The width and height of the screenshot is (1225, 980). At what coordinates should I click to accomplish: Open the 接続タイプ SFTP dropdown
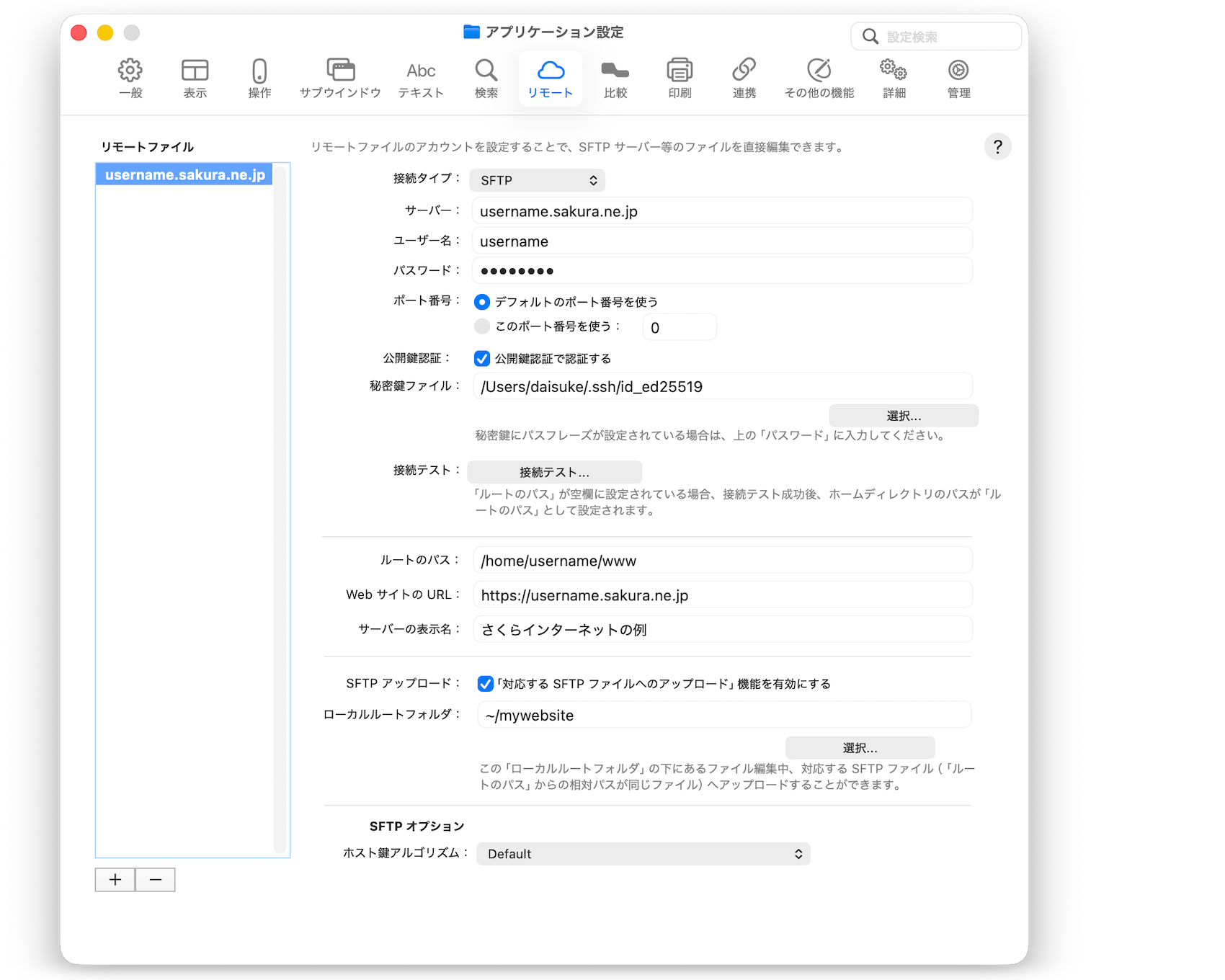point(538,180)
